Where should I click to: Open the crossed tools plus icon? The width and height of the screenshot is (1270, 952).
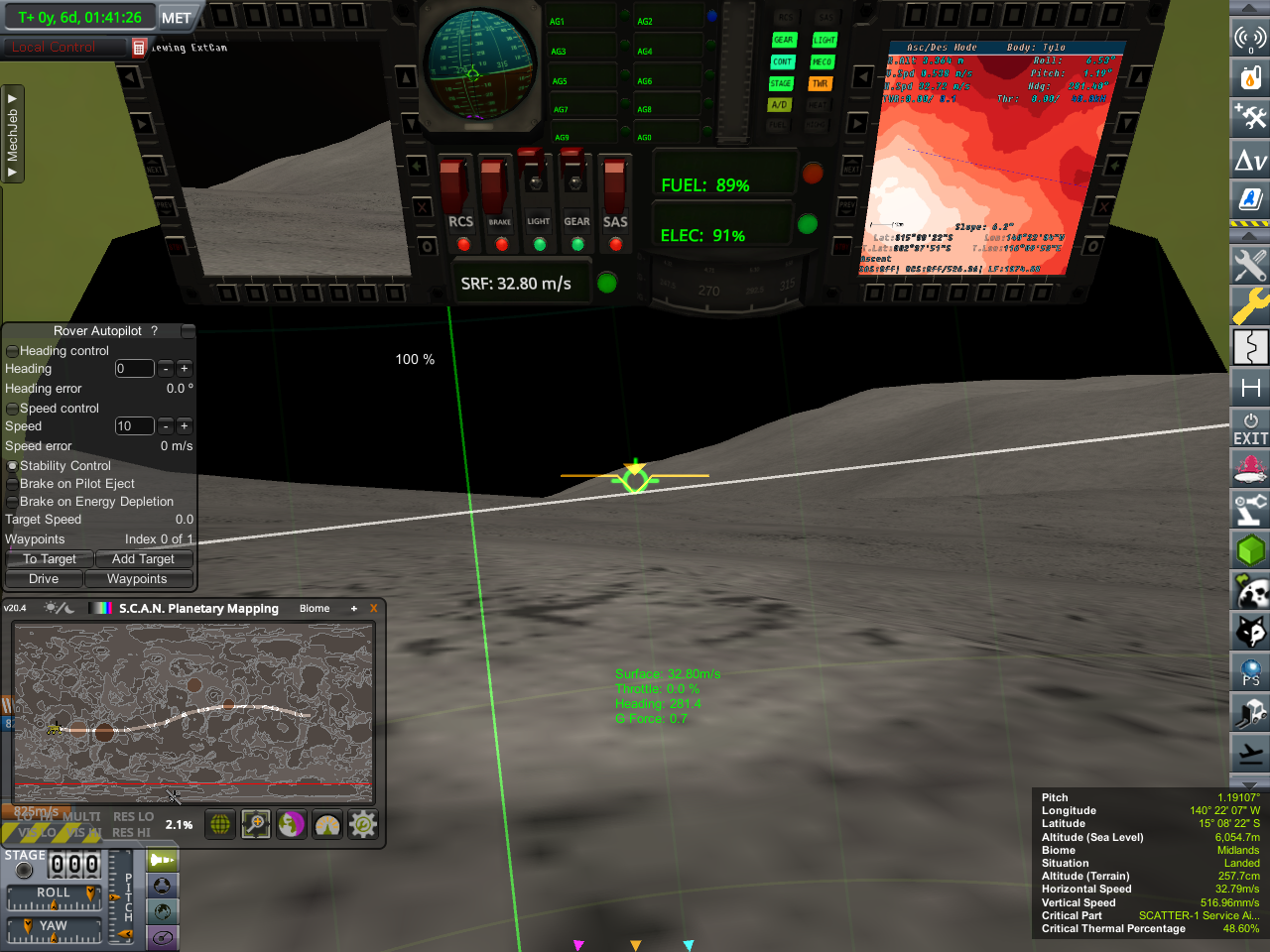1250,117
